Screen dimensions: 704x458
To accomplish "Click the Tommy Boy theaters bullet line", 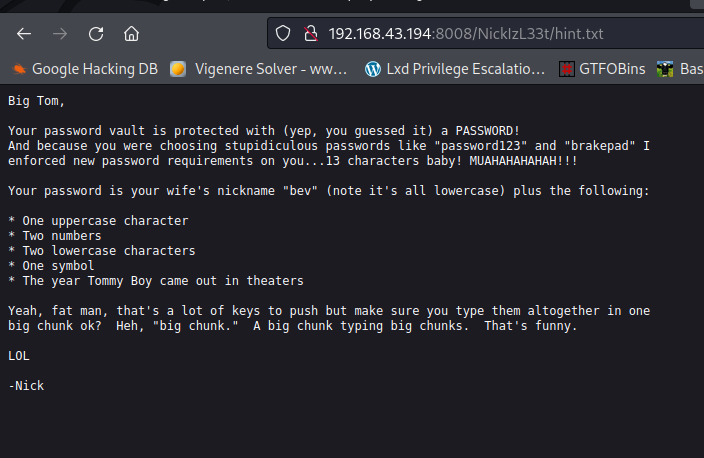I will (155, 281).
